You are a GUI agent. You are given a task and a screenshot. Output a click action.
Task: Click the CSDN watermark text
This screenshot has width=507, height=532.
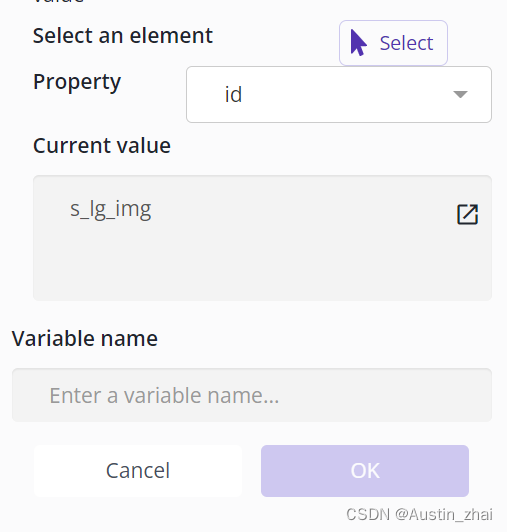click(x=368, y=514)
